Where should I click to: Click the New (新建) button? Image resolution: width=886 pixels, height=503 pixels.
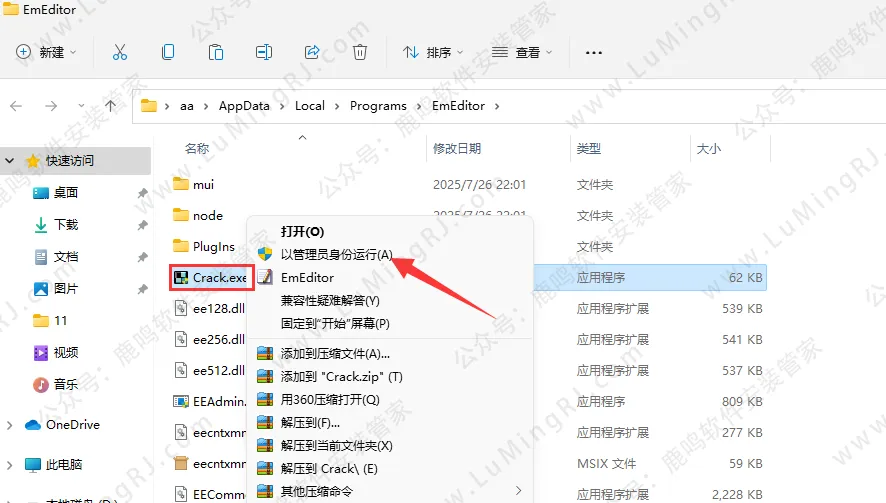point(46,53)
